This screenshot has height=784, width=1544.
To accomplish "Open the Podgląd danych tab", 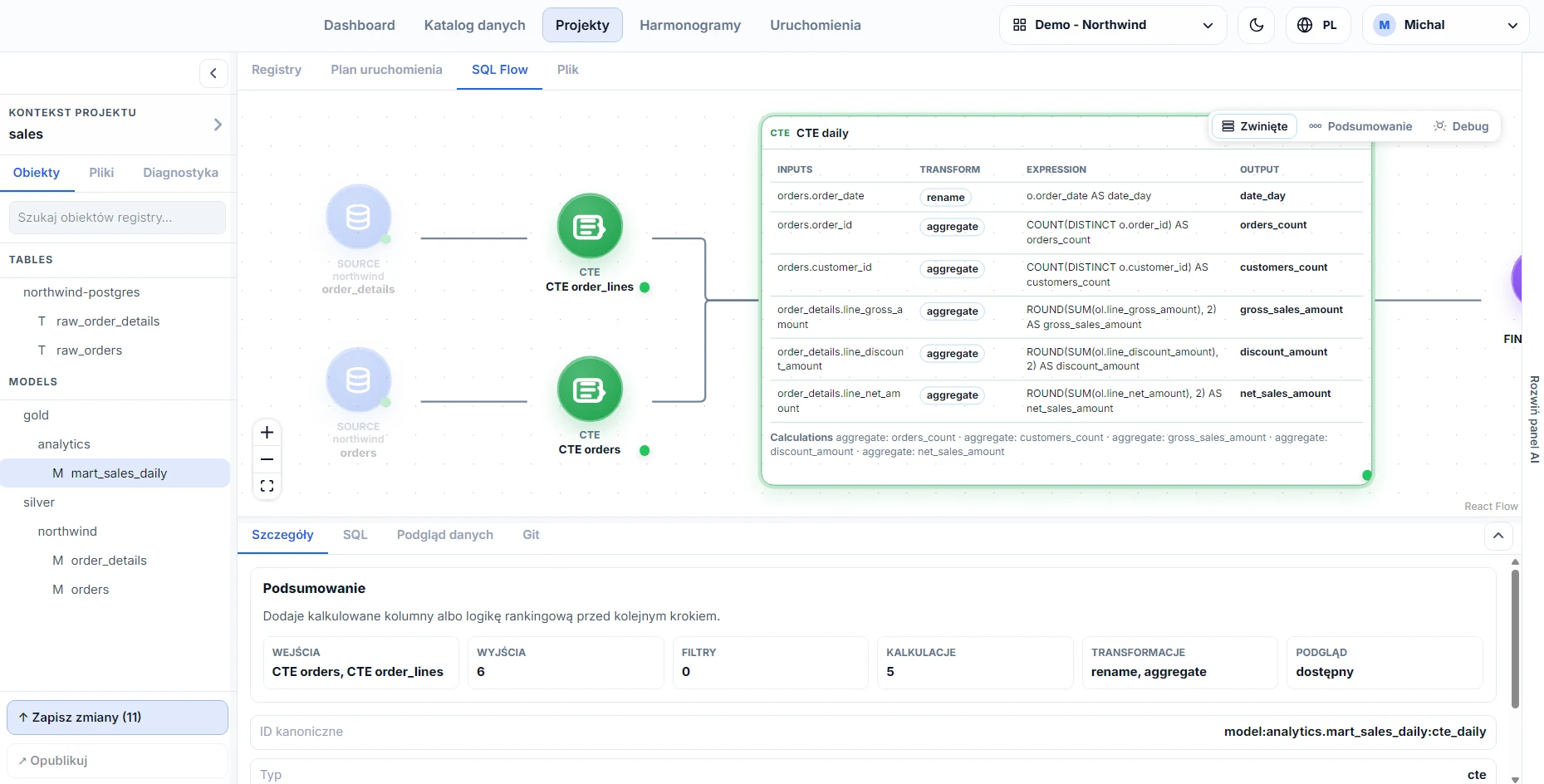I will [445, 535].
